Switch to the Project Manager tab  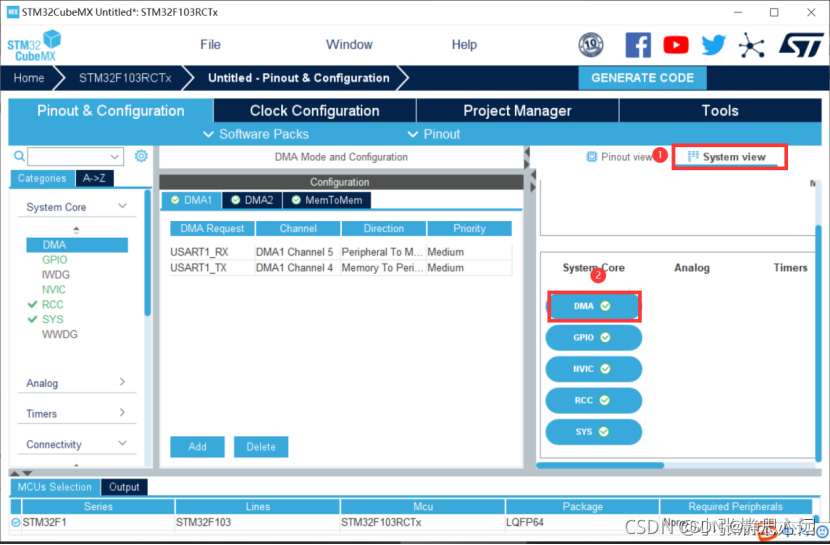click(x=517, y=111)
